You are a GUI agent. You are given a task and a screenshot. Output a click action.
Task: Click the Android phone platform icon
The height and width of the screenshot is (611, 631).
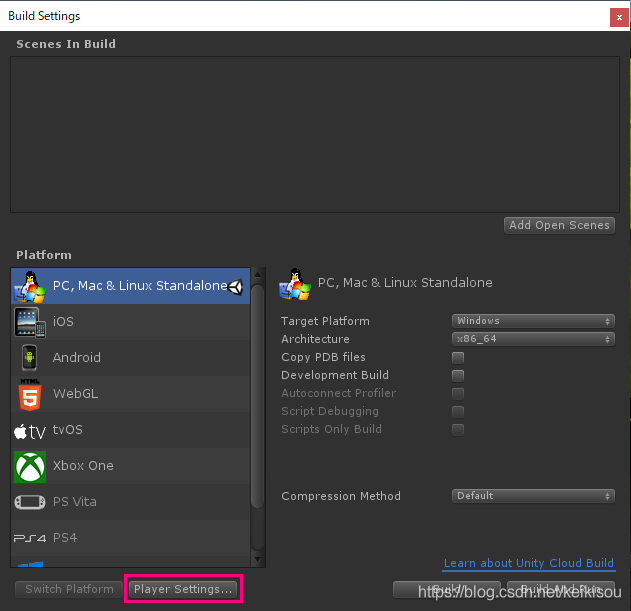[x=30, y=357]
